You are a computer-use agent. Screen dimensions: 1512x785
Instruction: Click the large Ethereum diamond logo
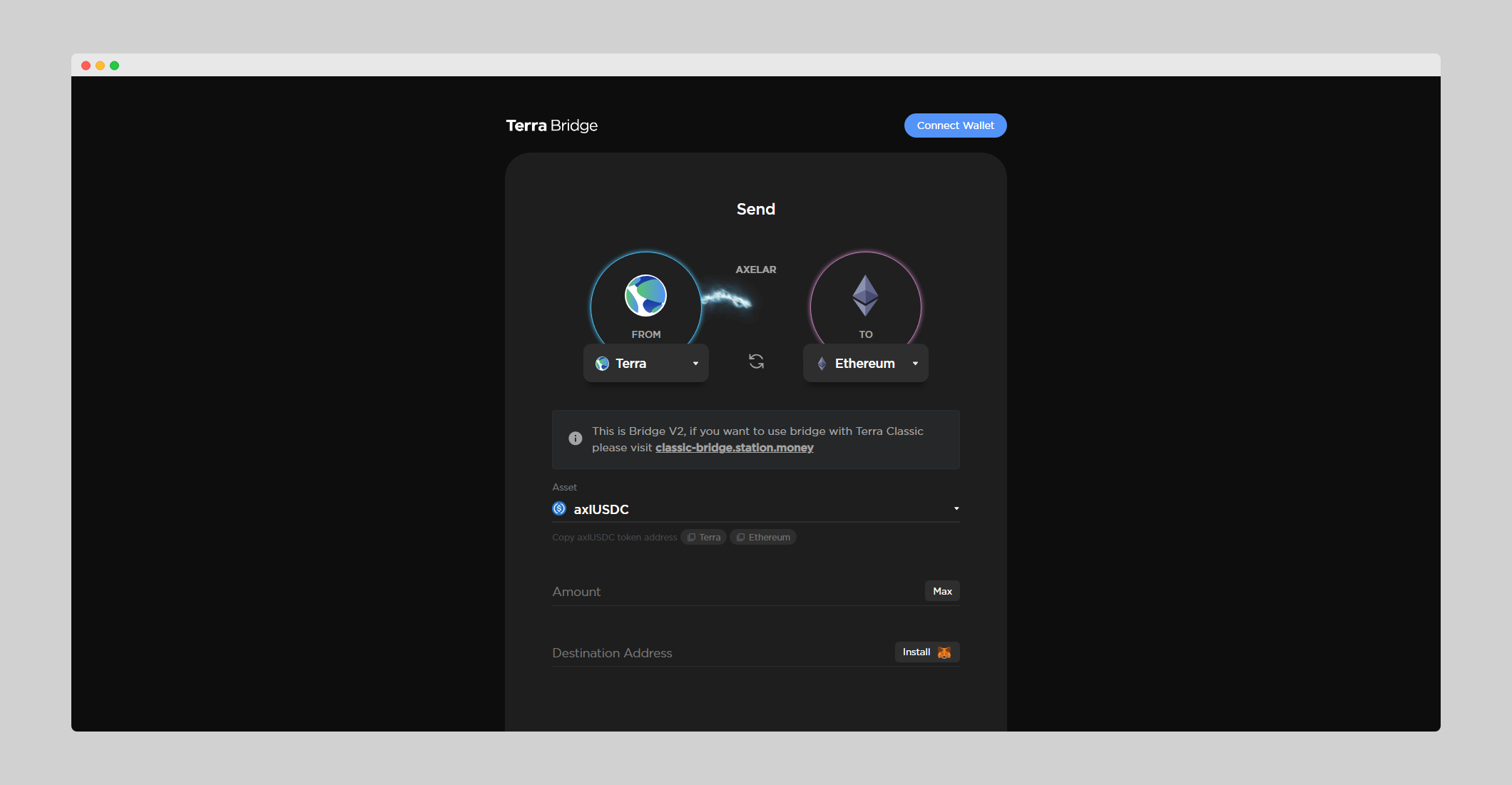(x=865, y=295)
